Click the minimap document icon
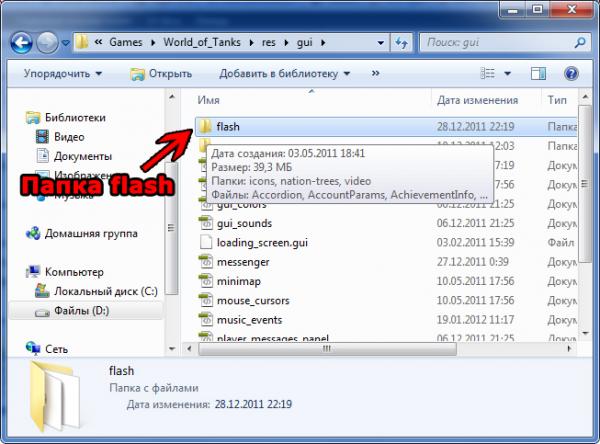This screenshot has height=444, width=600. 206,281
